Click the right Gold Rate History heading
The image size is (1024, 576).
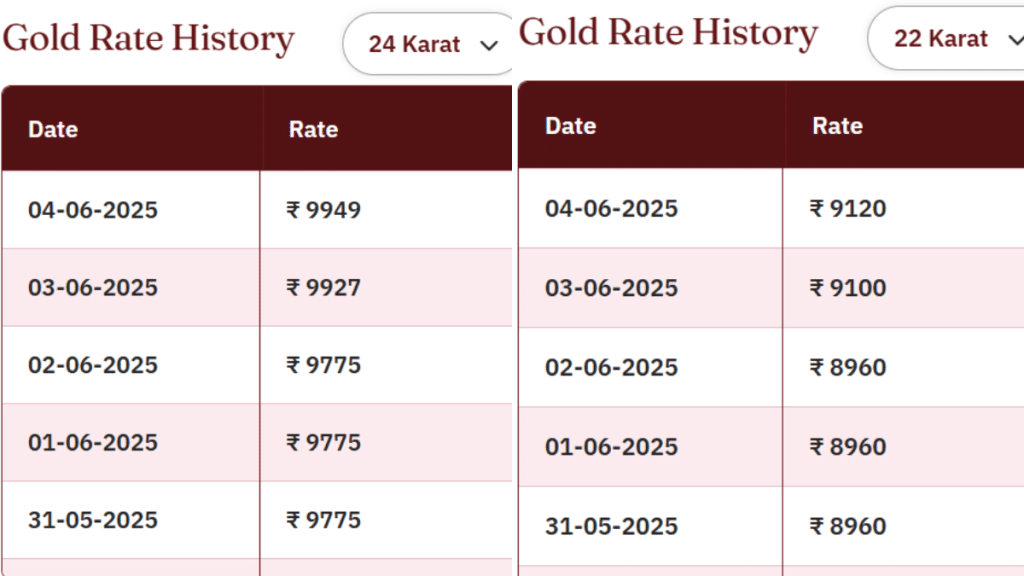(668, 33)
